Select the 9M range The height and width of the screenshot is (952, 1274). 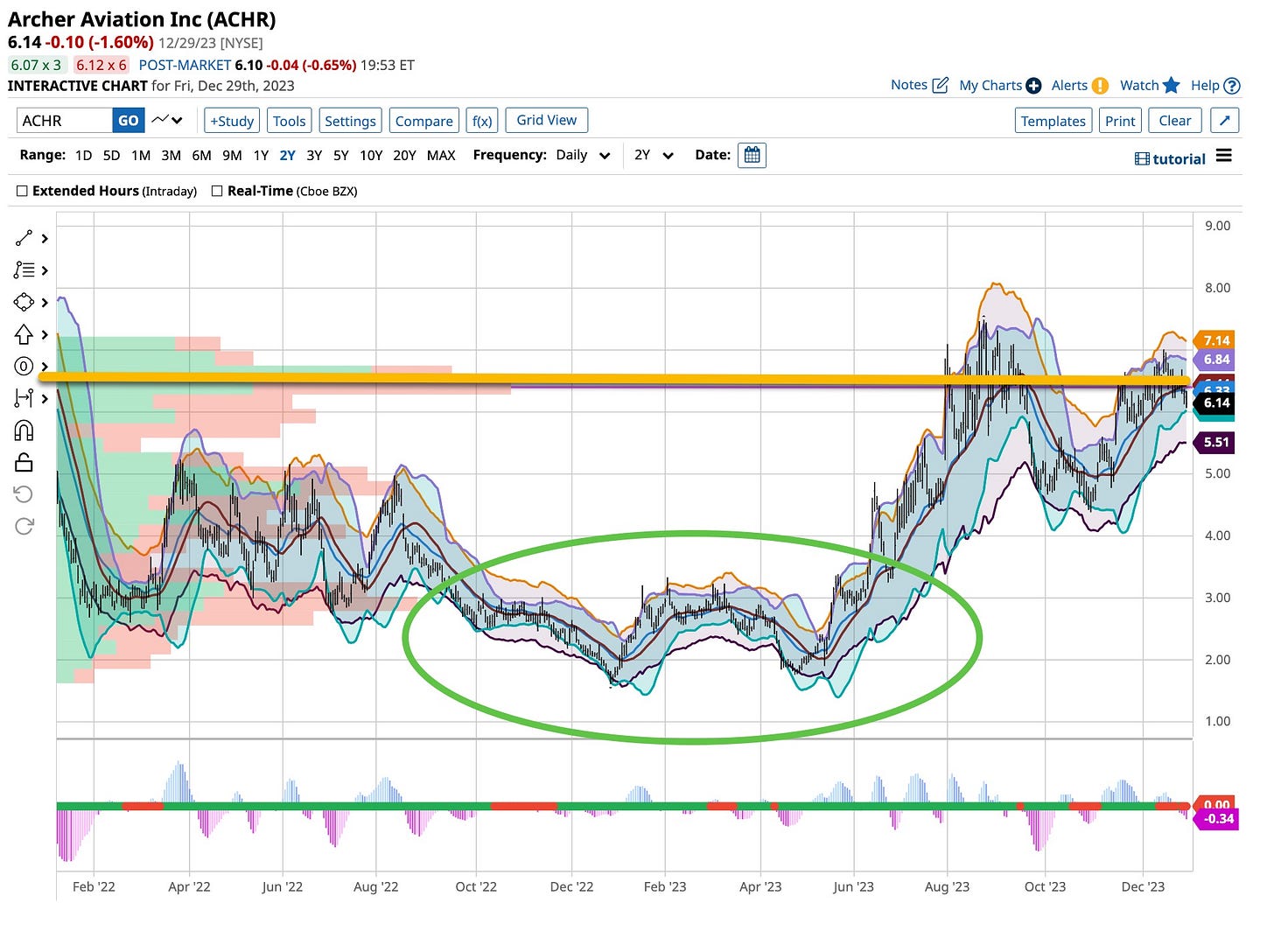[x=232, y=155]
